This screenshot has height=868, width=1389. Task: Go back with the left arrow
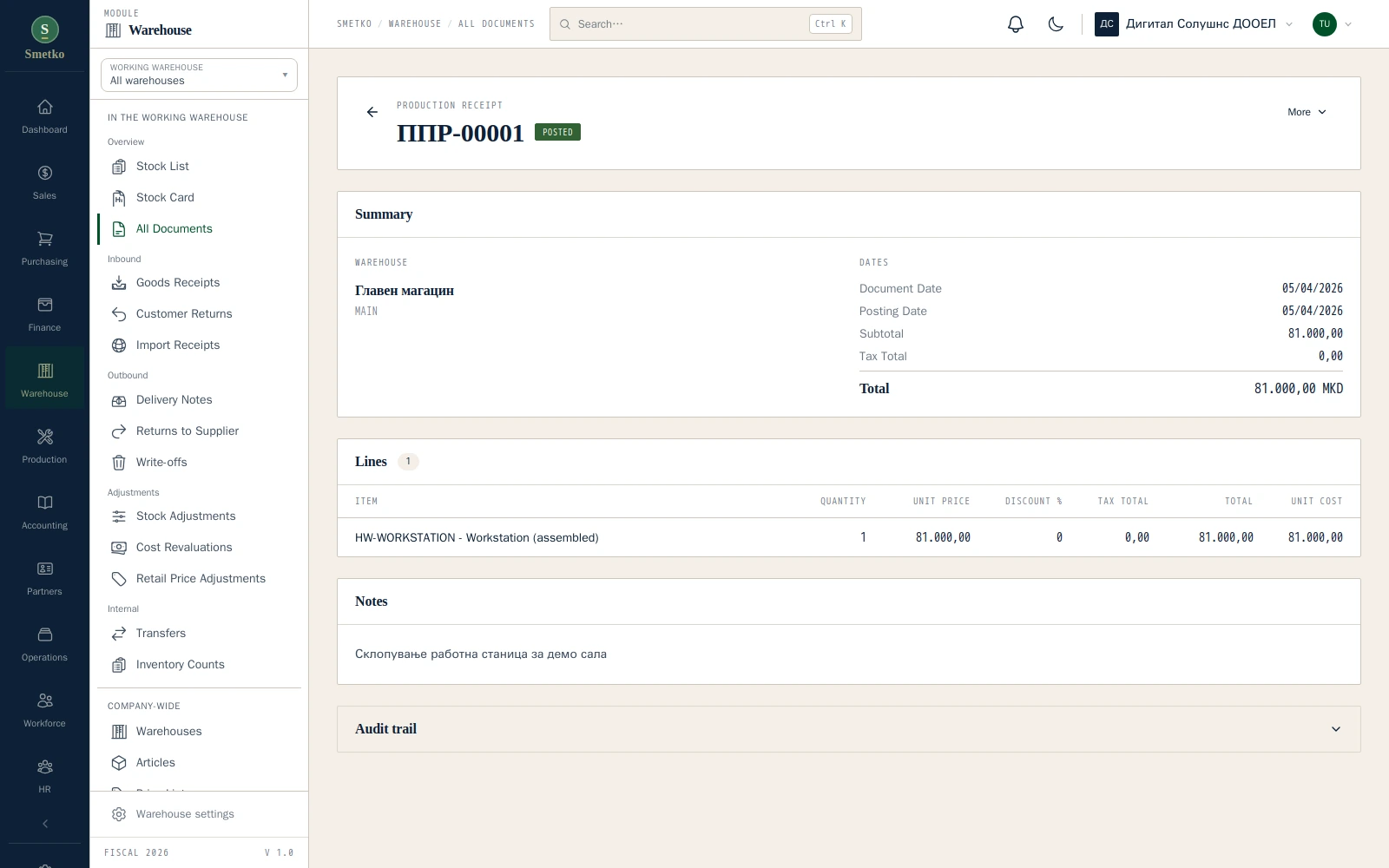pos(372,112)
